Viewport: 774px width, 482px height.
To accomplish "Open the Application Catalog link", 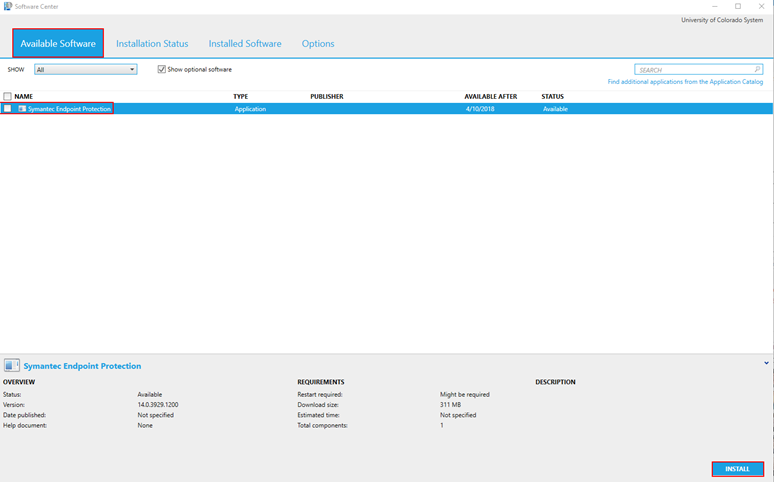I will pyautogui.click(x=685, y=82).
